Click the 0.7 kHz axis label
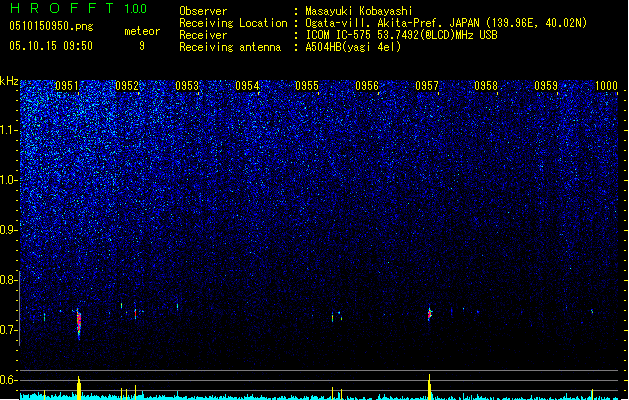Viewport: 629px width, 400px height. (8, 330)
